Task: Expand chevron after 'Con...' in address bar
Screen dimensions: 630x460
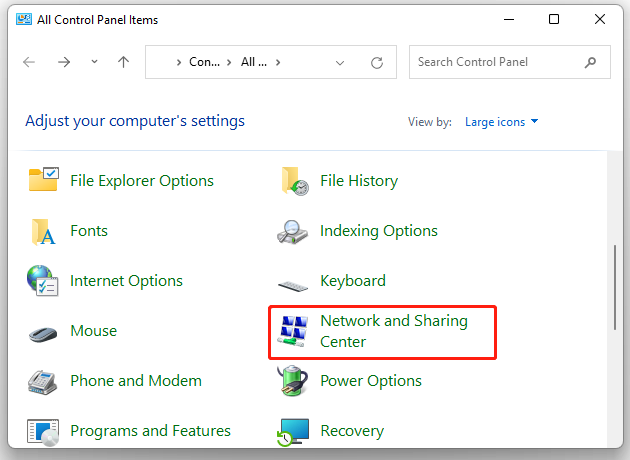Action: pyautogui.click(x=229, y=62)
